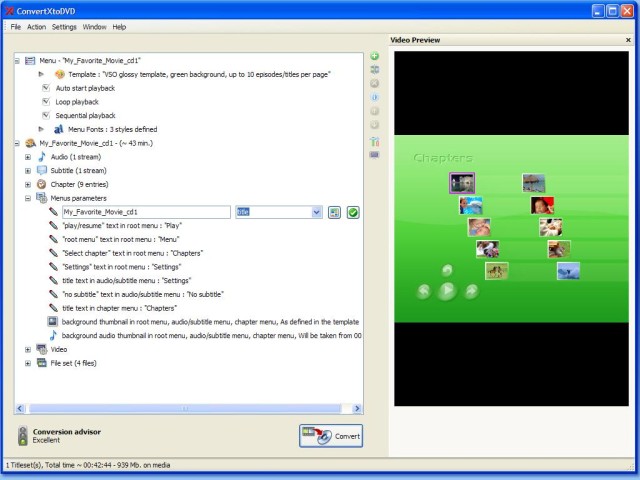Open the Window menu
Viewport: 640px width, 480px height.
(x=94, y=27)
